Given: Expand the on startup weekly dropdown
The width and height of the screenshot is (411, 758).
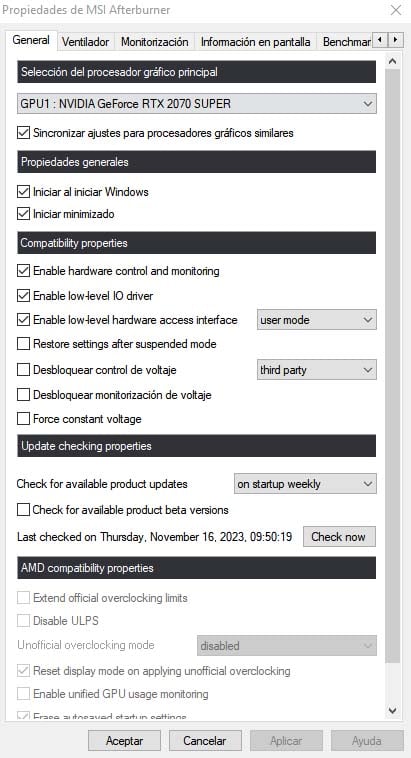Looking at the screenshot, I should click(305, 484).
